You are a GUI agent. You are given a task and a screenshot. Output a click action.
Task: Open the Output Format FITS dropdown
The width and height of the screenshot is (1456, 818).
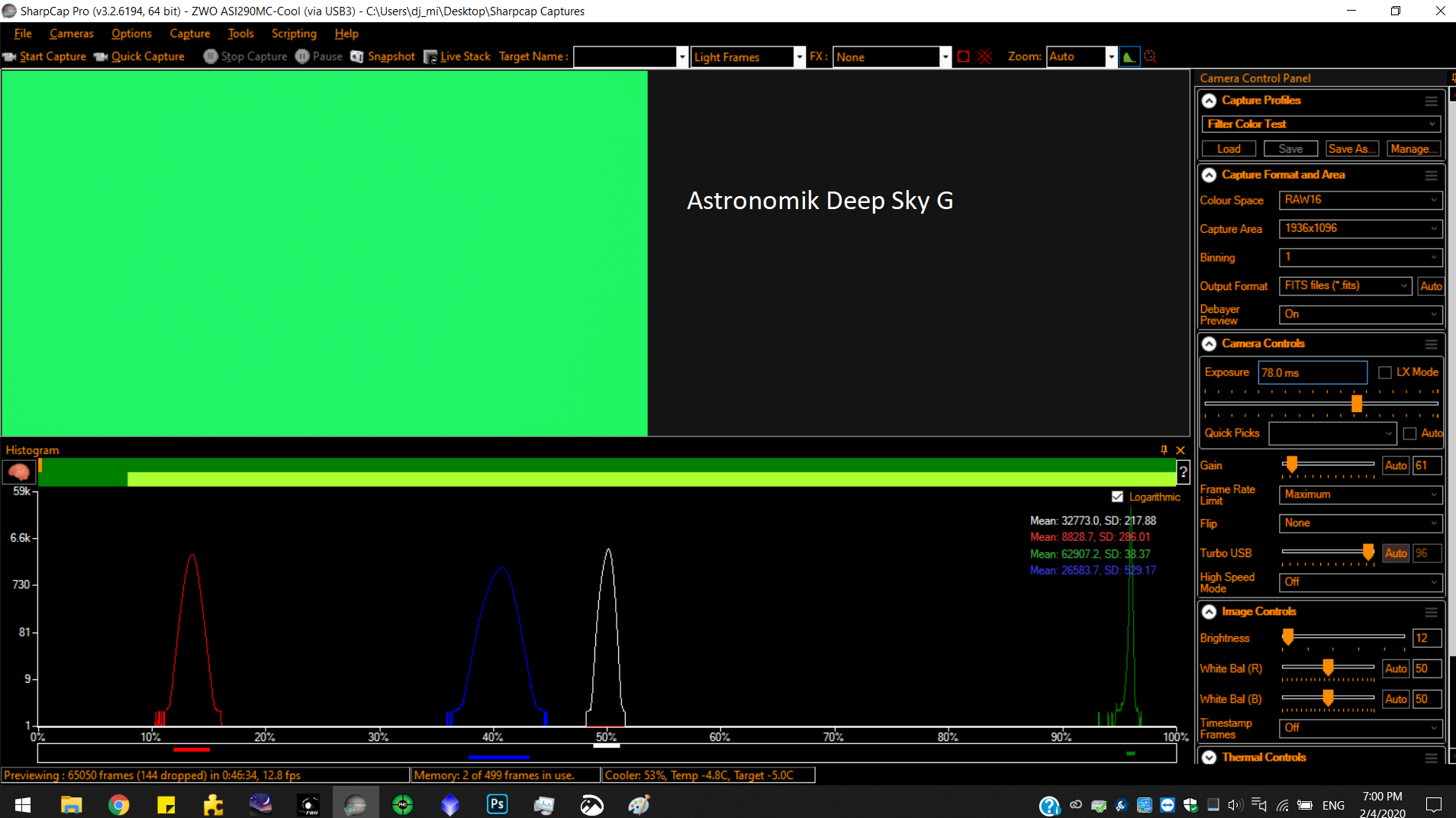tap(1345, 285)
